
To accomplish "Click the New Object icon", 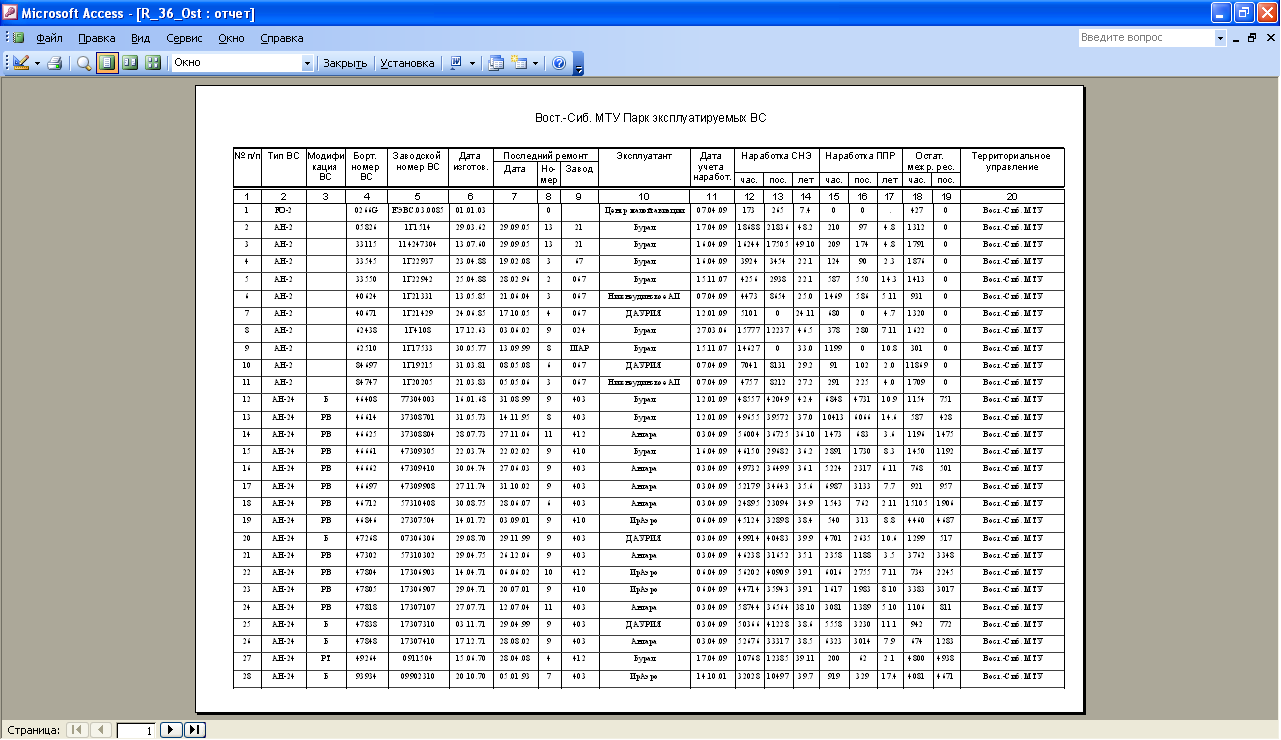I will (x=518, y=63).
